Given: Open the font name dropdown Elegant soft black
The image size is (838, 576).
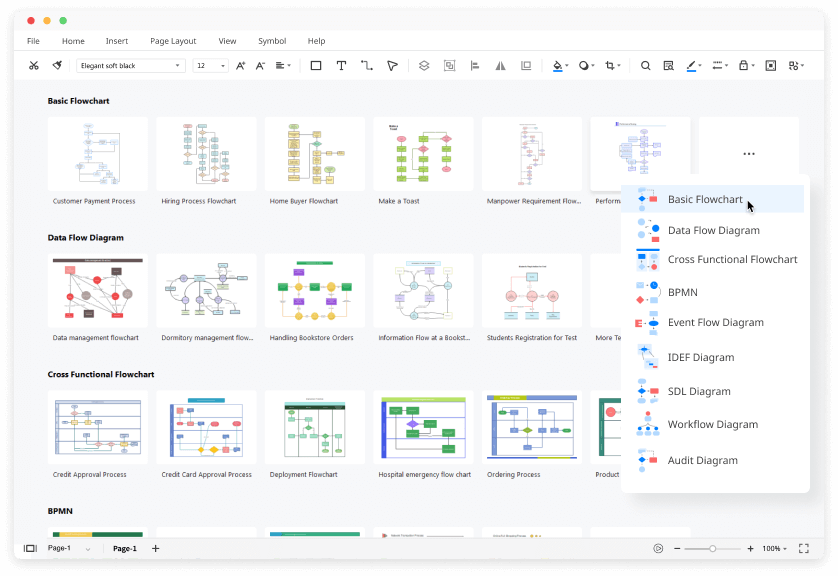Looking at the screenshot, I should (130, 66).
